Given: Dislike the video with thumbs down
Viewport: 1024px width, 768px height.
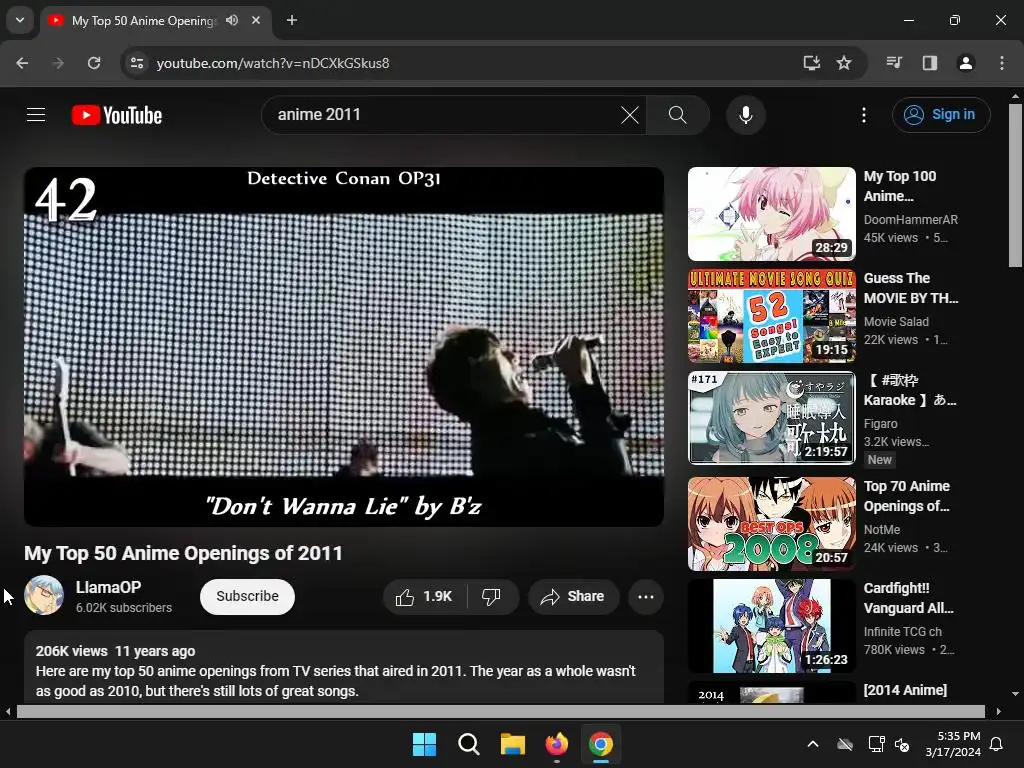Looking at the screenshot, I should (x=492, y=596).
